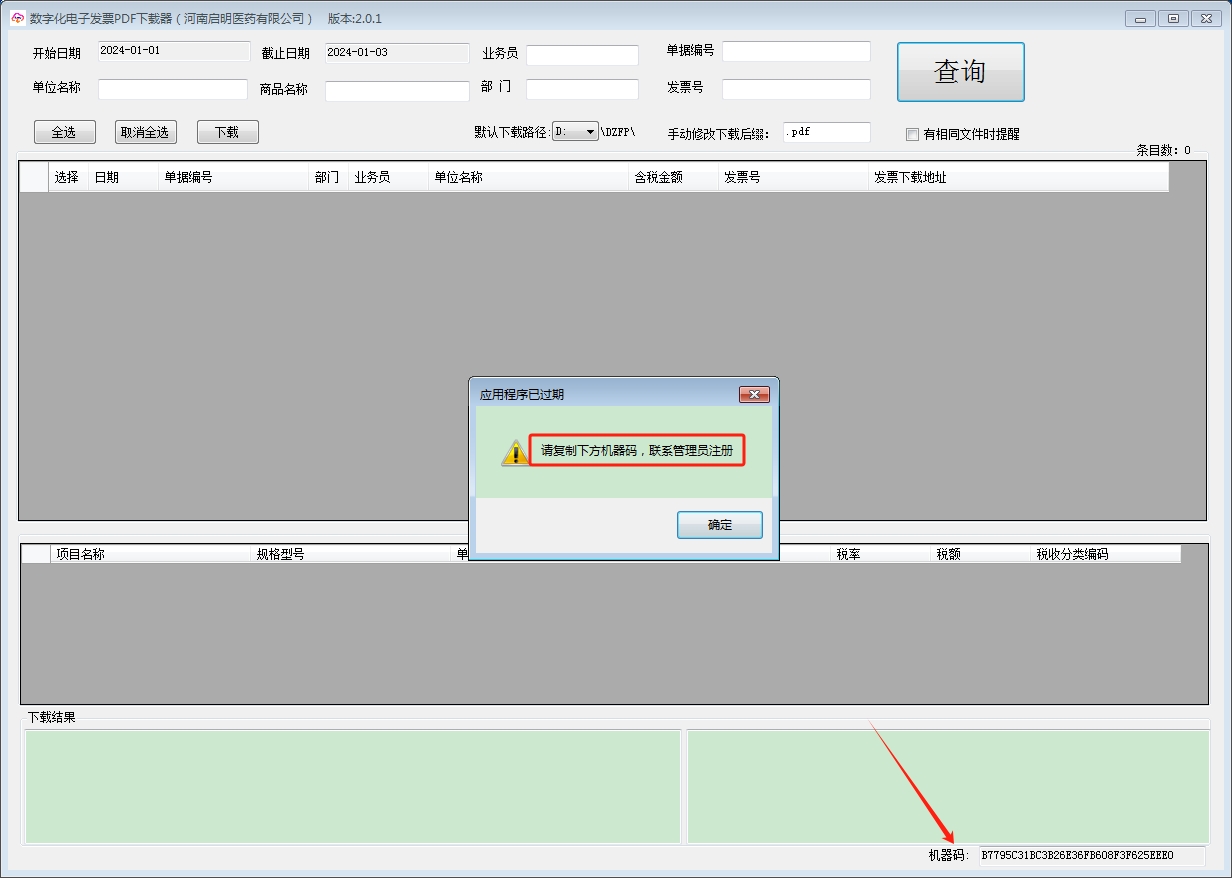Click the 截止日期 date field
The width and height of the screenshot is (1232, 878).
[396, 53]
